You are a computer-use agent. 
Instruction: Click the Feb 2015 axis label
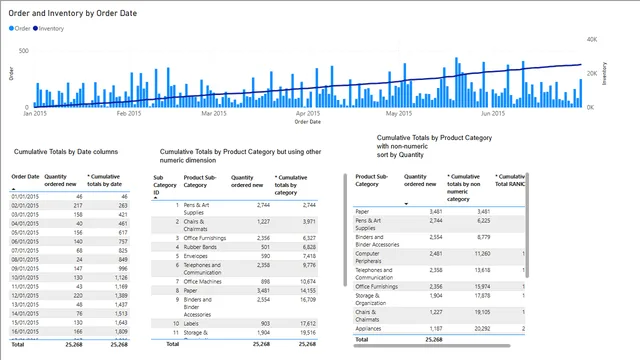(129, 113)
